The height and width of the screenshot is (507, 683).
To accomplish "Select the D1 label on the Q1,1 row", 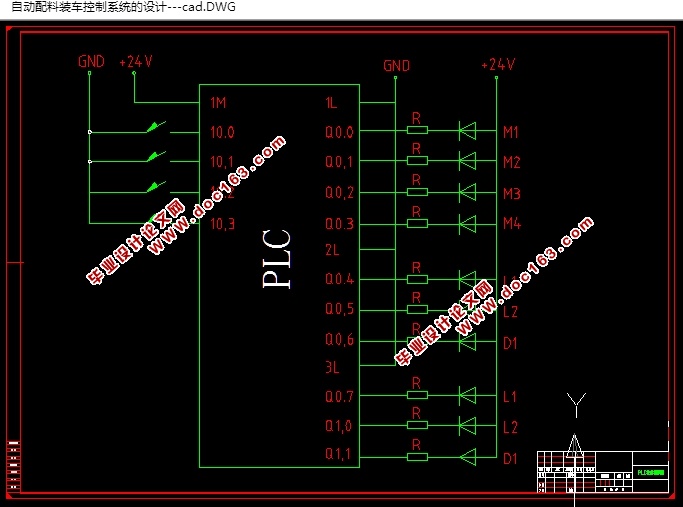I will (x=510, y=459).
